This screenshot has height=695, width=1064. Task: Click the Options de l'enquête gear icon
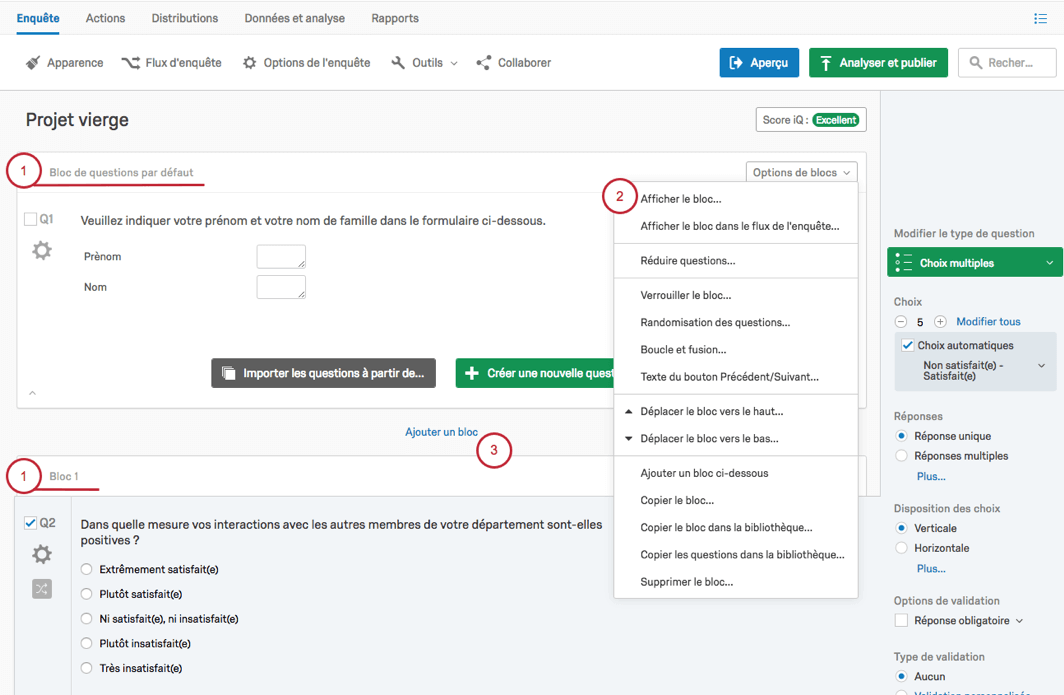click(x=250, y=63)
